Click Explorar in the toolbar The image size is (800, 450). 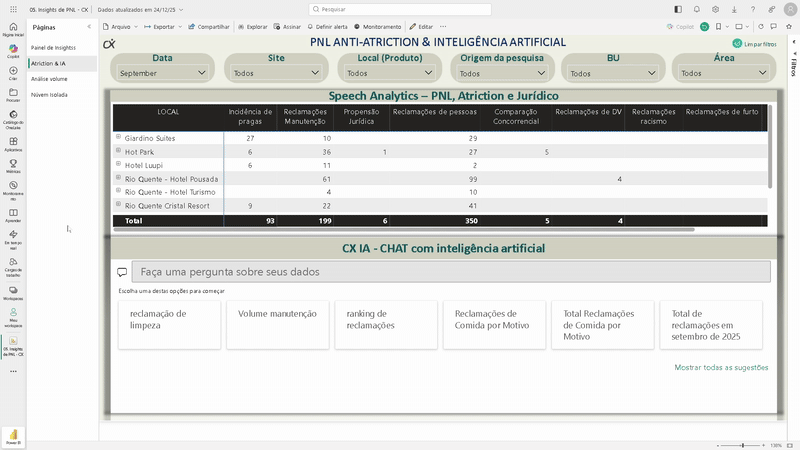[253, 27]
